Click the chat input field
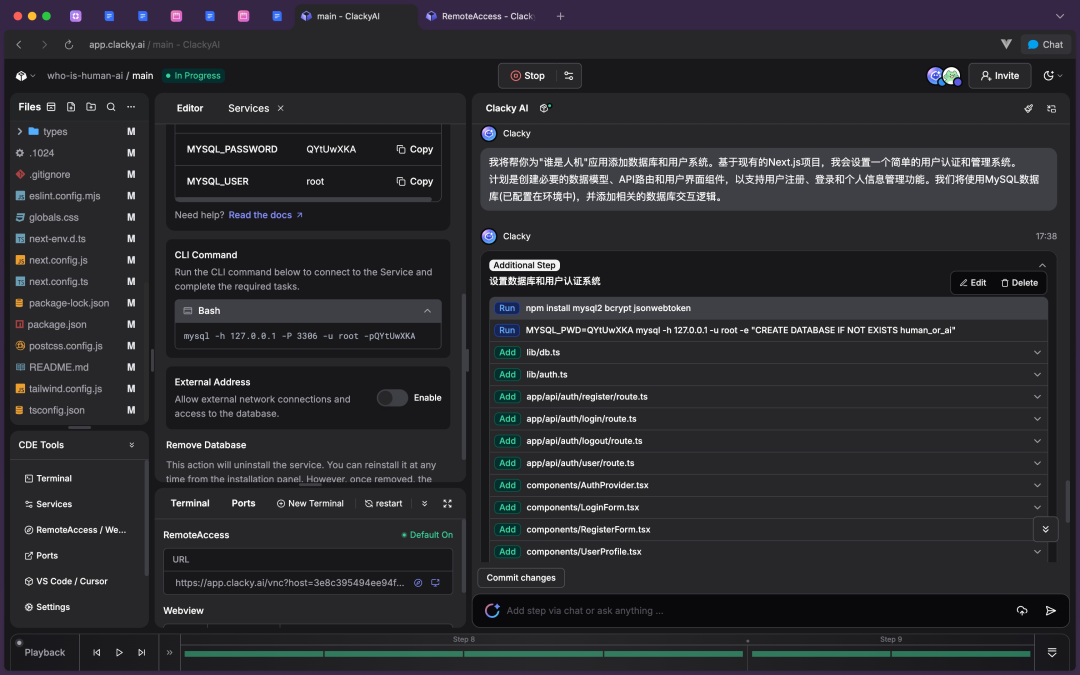 coord(700,610)
